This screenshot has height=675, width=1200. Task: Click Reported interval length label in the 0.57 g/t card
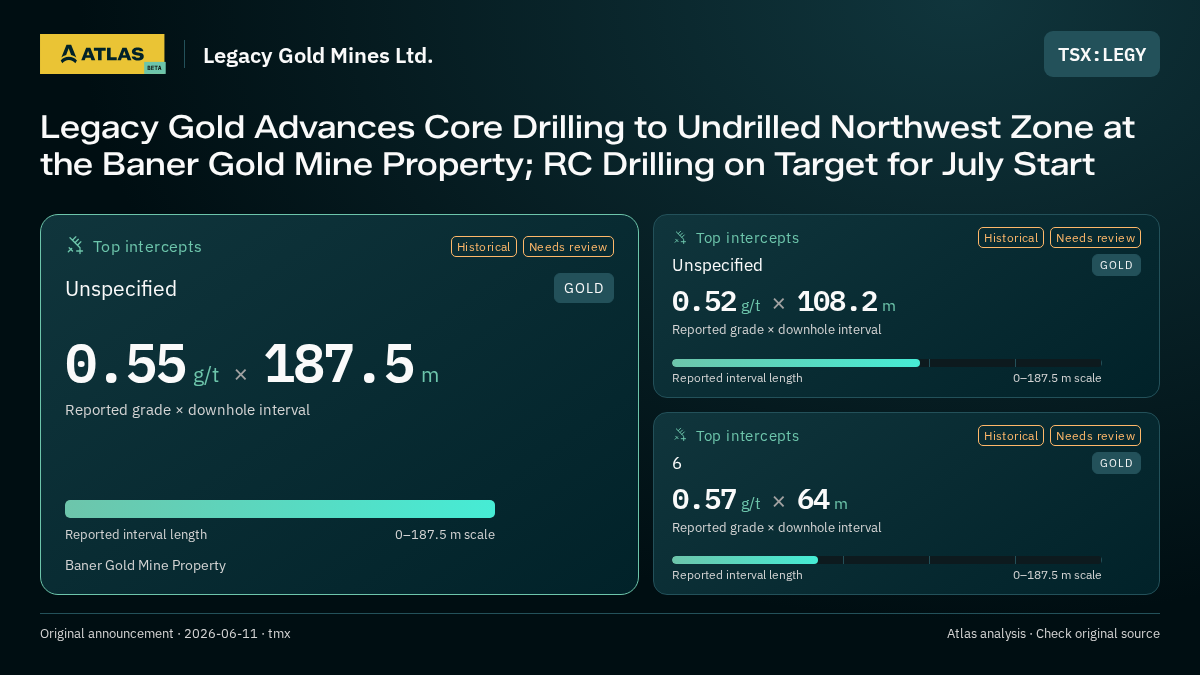pyautogui.click(x=737, y=575)
